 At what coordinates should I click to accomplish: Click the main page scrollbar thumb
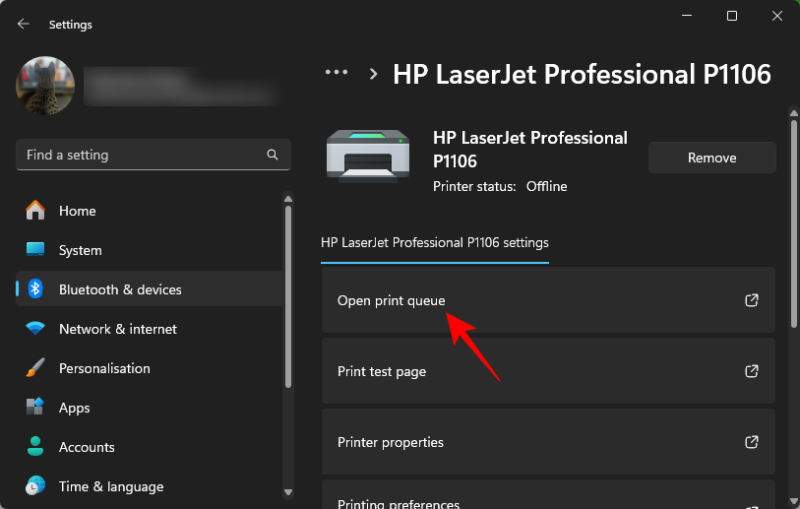click(793, 224)
